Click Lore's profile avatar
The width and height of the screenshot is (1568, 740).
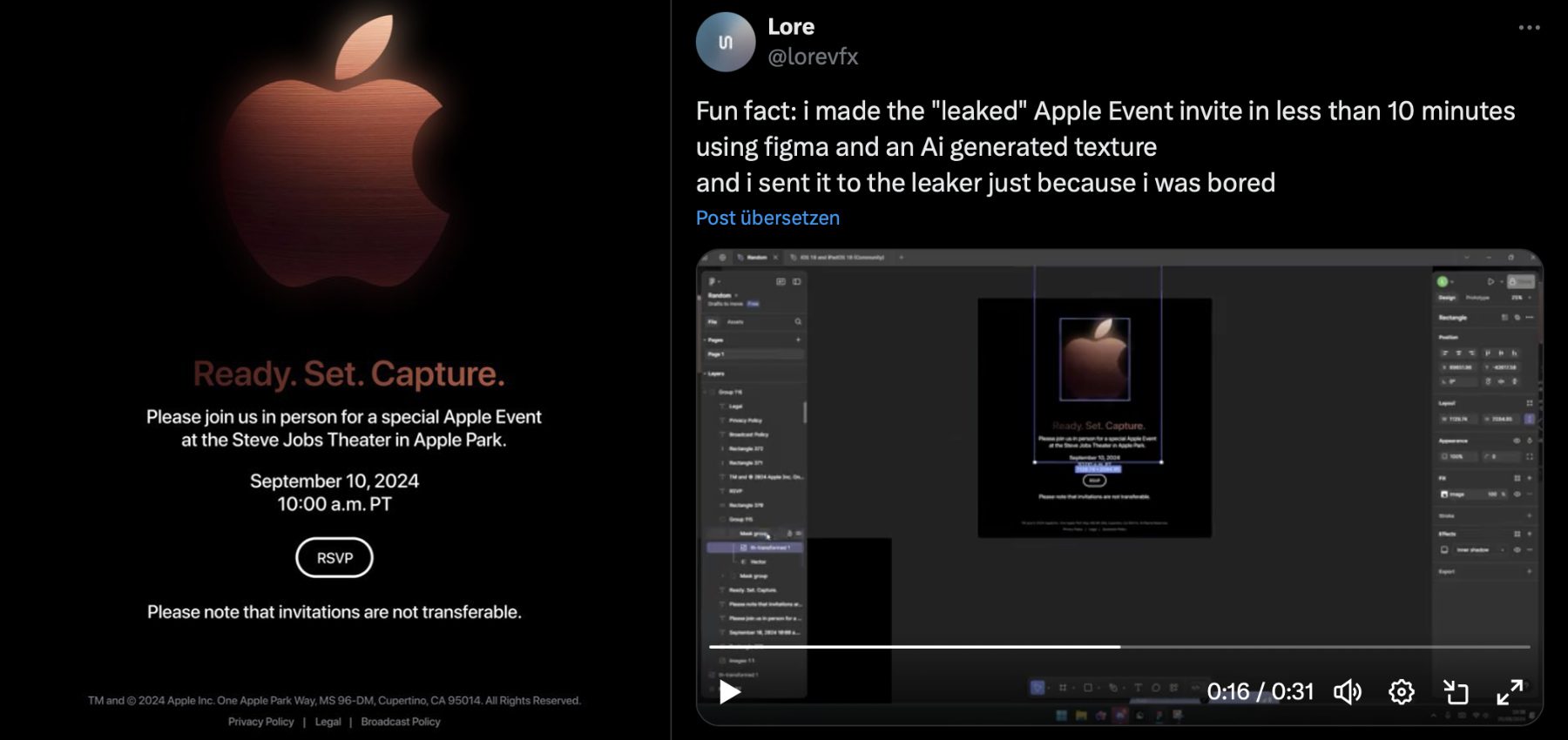725,42
